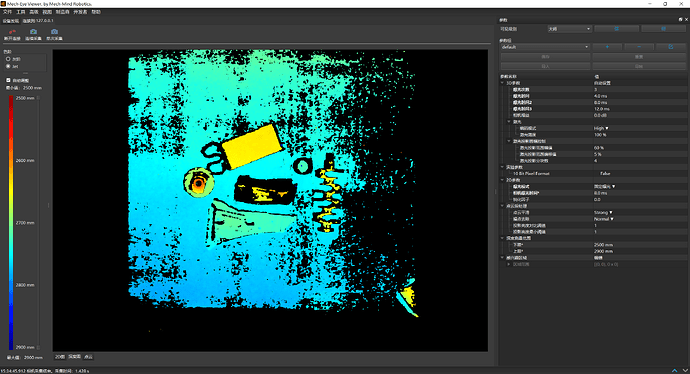Image resolution: width=690 pixels, height=374 pixels.
Task: Click the export parameter group button
Action: [639, 66]
